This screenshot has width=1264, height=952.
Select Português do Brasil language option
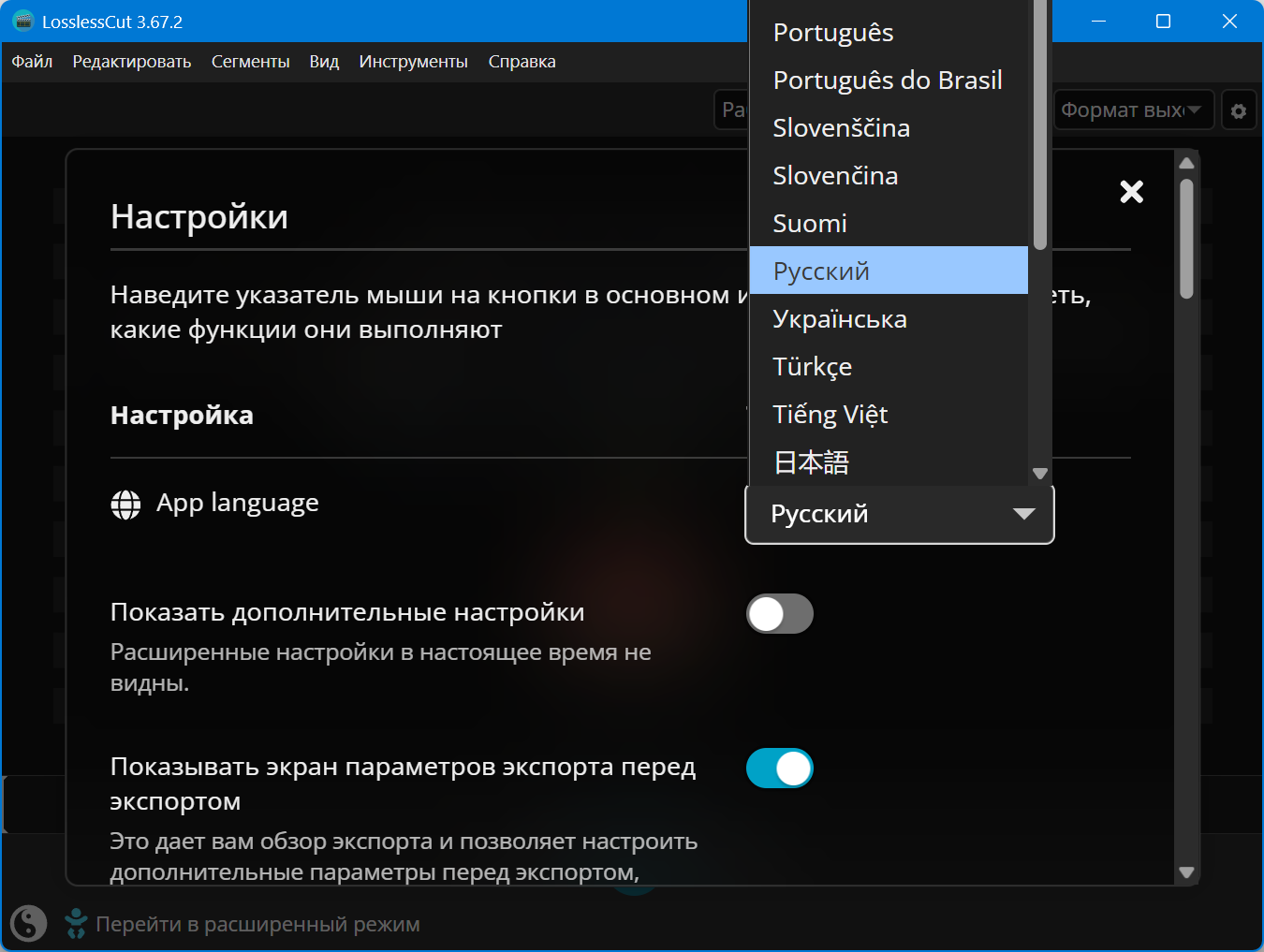tap(889, 81)
